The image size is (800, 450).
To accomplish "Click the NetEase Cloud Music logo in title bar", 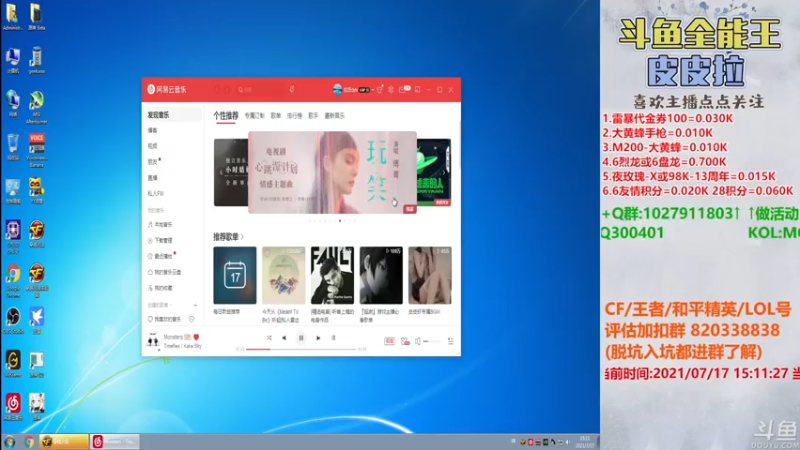I will click(x=167, y=89).
